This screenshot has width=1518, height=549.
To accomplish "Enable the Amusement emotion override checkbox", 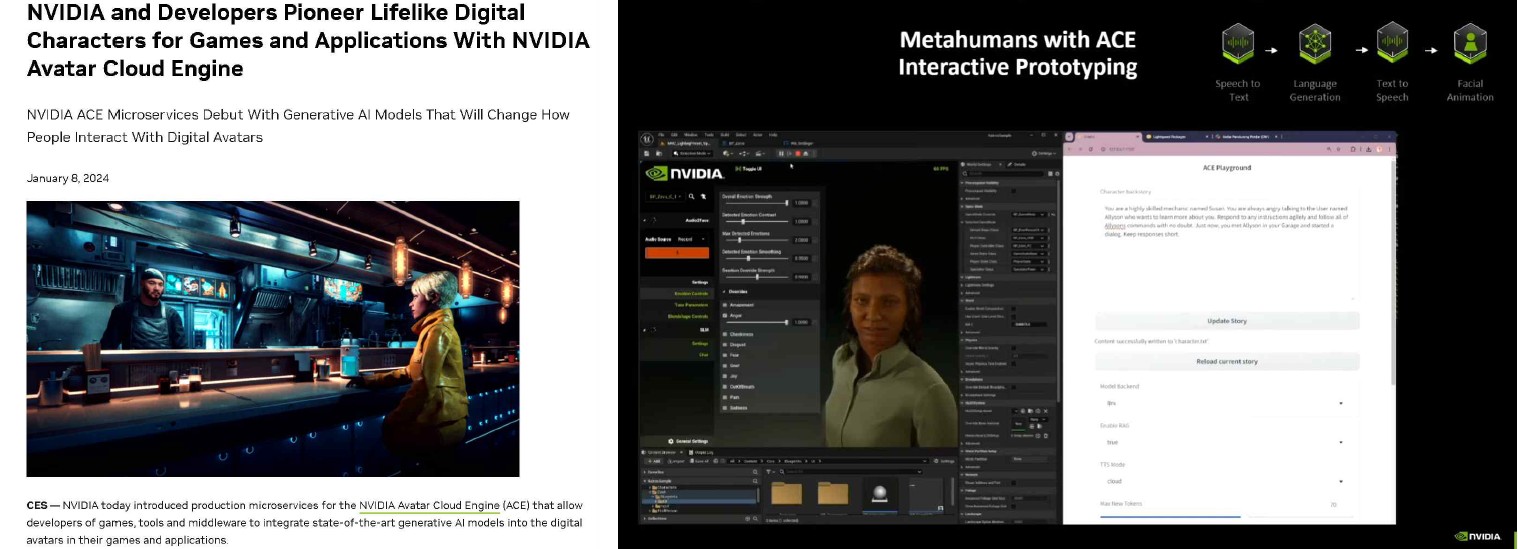I will tap(725, 305).
